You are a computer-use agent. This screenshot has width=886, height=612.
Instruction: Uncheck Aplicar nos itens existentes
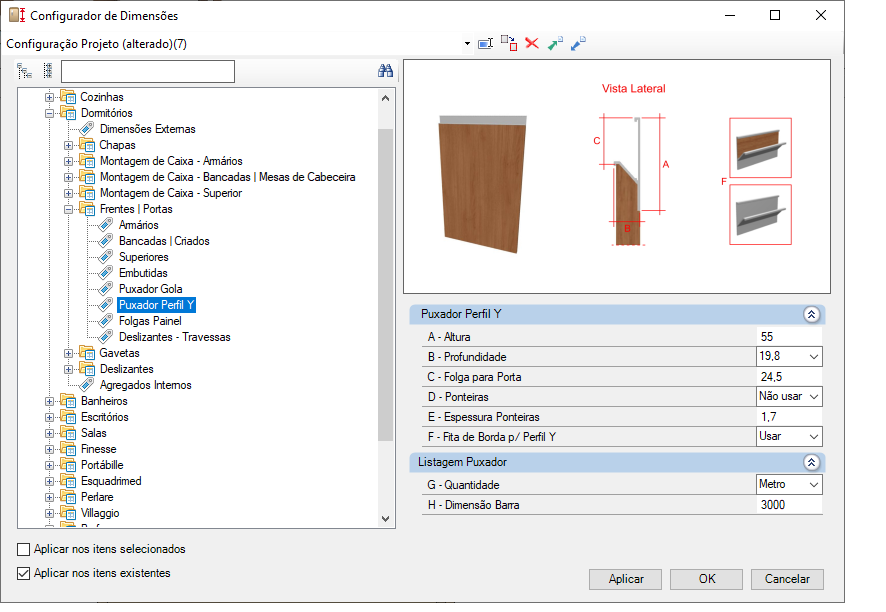[24, 574]
